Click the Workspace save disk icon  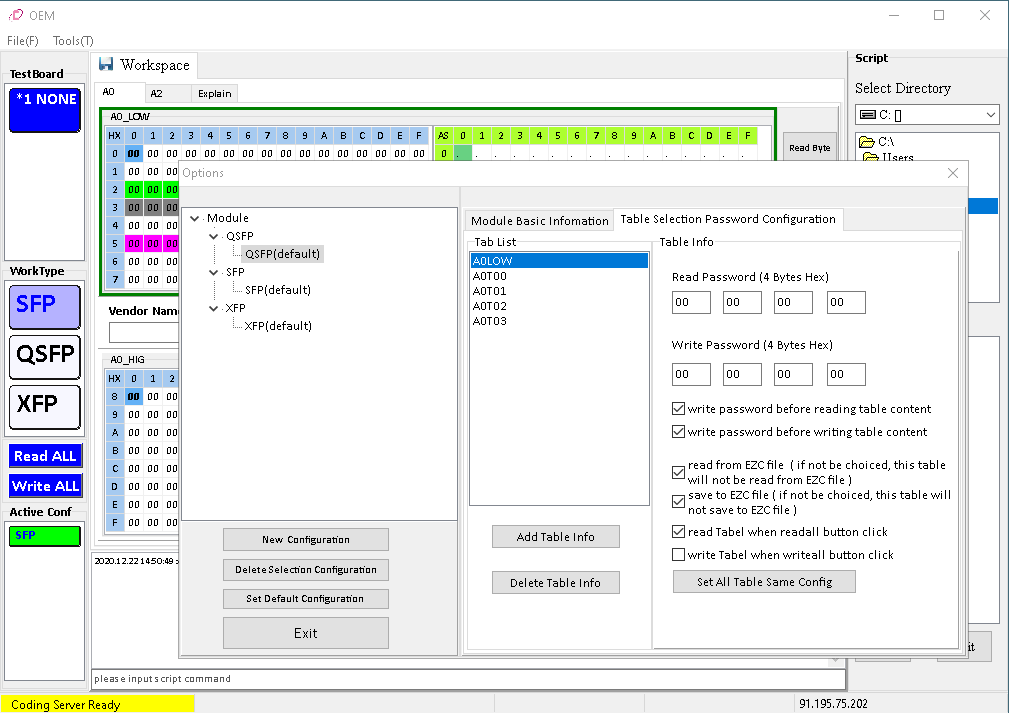[106, 65]
